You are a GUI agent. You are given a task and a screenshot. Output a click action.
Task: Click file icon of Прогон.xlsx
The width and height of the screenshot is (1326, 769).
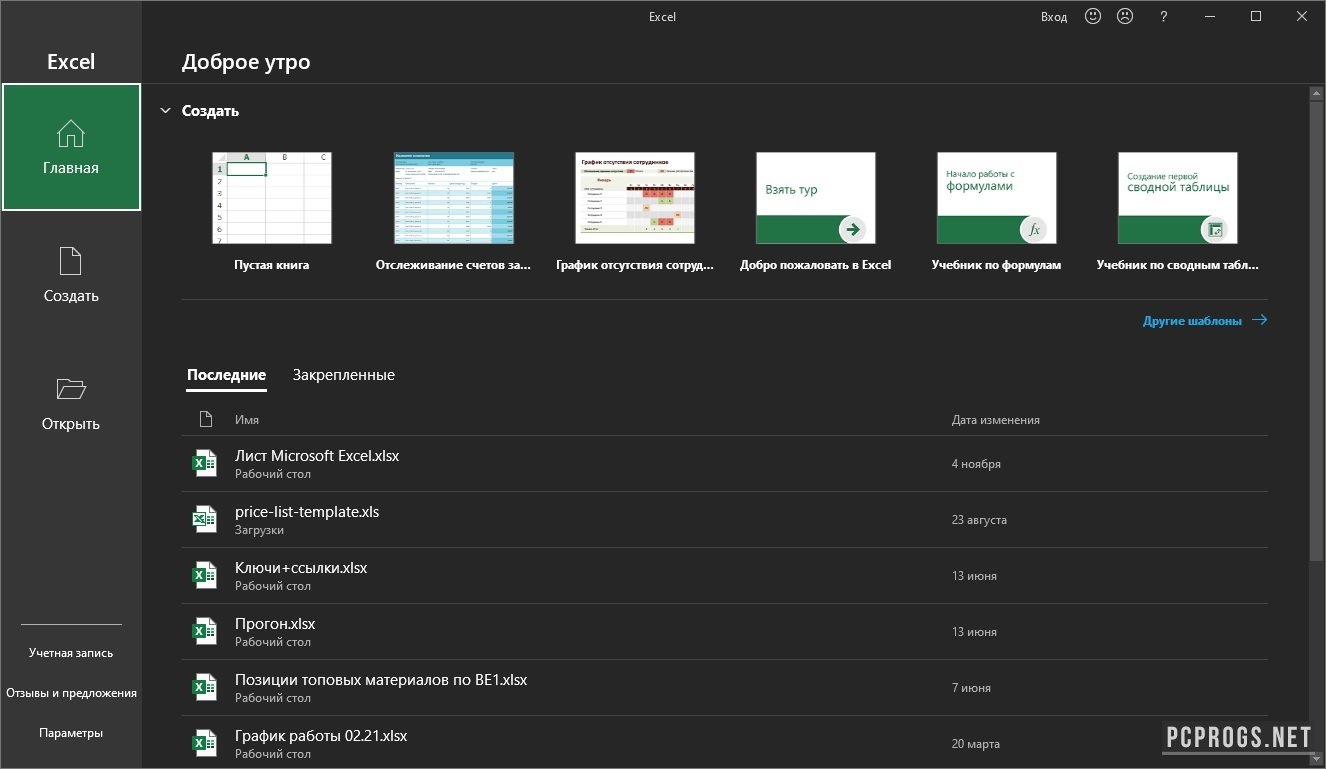204,631
